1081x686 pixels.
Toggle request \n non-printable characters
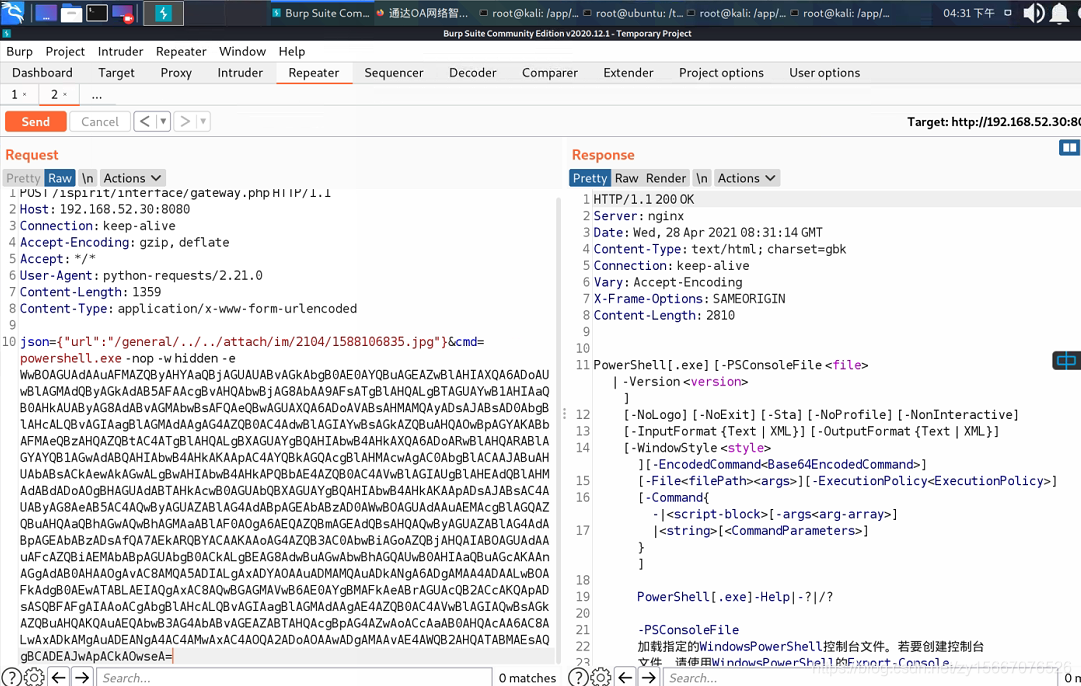(x=88, y=178)
